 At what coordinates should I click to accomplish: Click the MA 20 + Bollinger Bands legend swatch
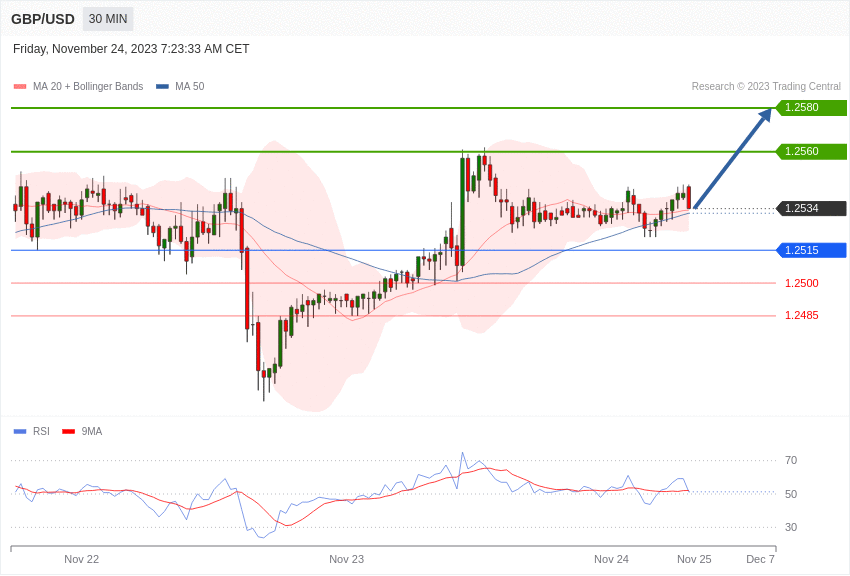click(x=20, y=87)
